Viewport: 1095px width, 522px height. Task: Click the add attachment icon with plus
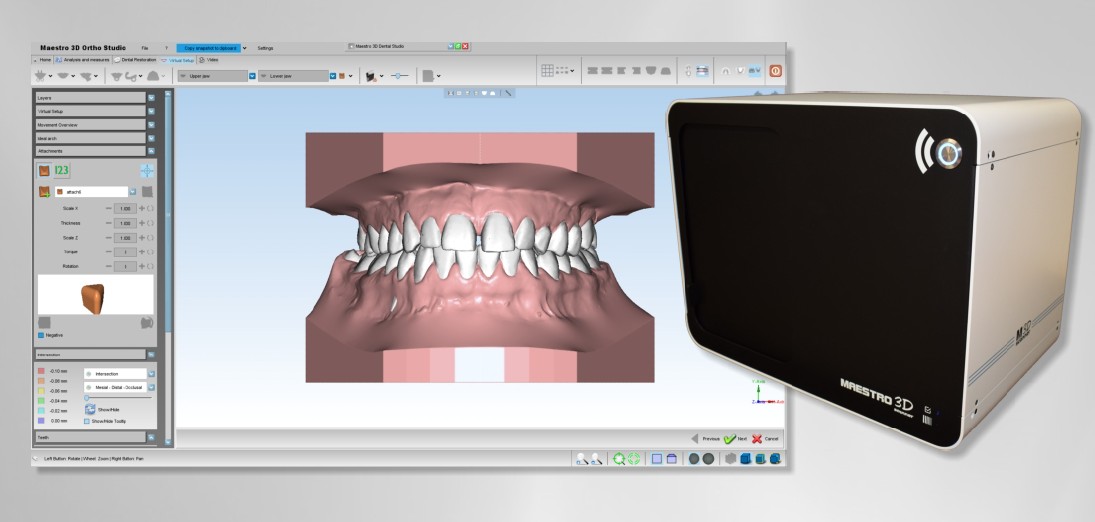[x=44, y=191]
